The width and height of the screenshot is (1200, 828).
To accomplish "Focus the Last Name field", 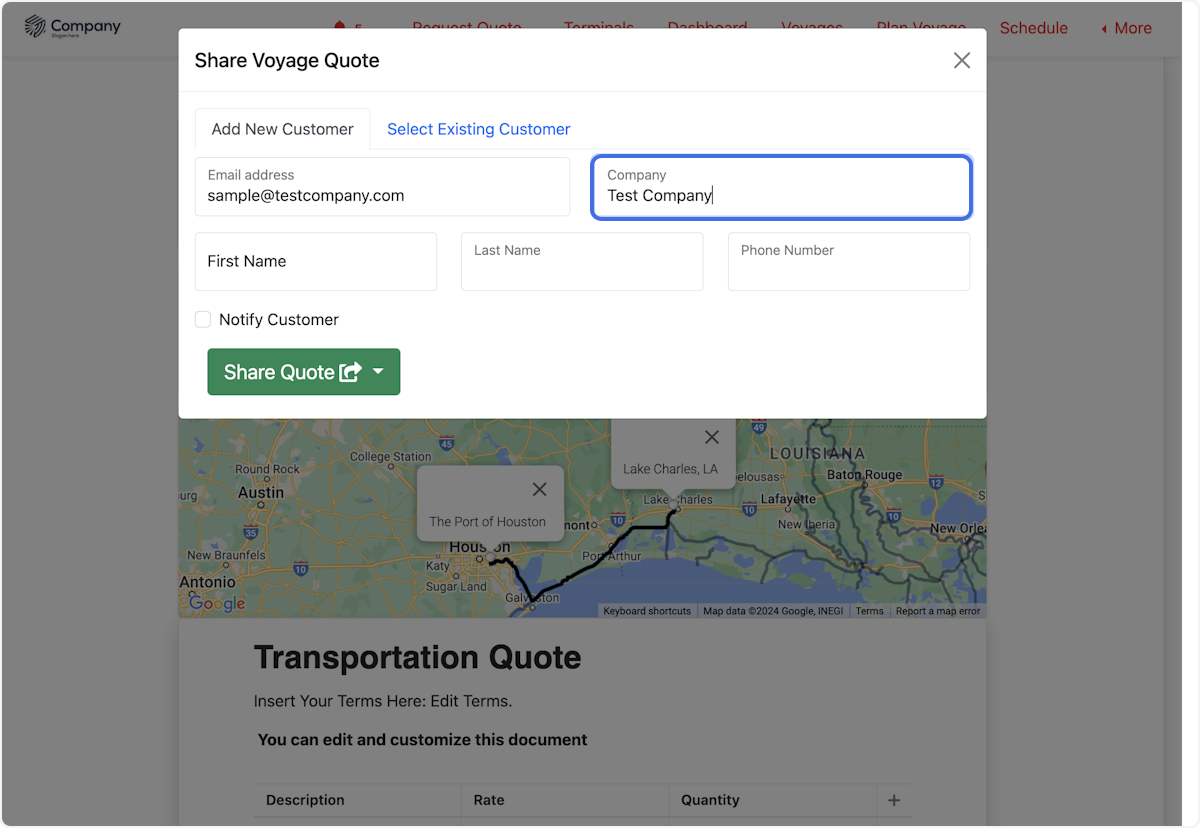I will click(x=582, y=262).
